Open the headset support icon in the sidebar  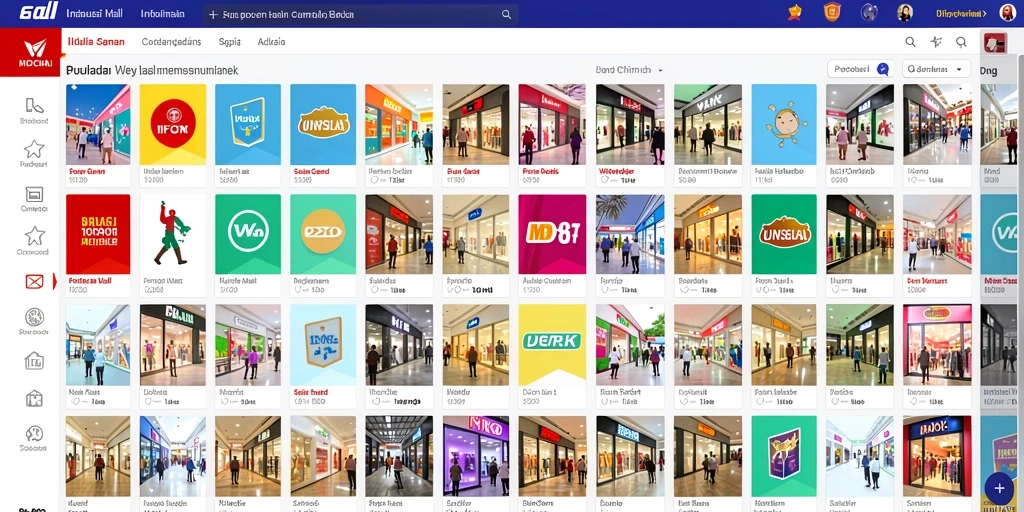click(x=34, y=434)
